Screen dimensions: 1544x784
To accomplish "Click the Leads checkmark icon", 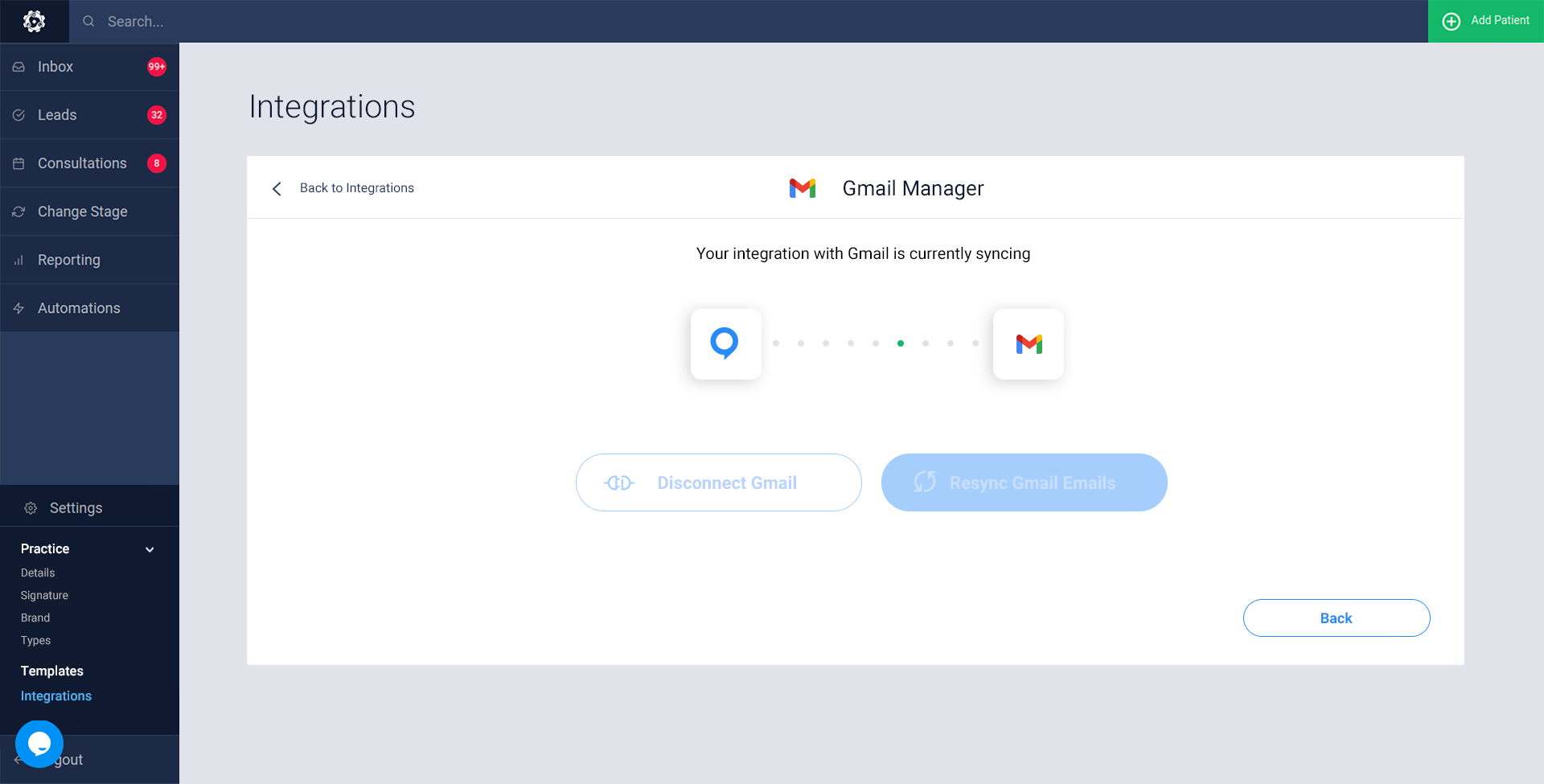I will pos(18,115).
